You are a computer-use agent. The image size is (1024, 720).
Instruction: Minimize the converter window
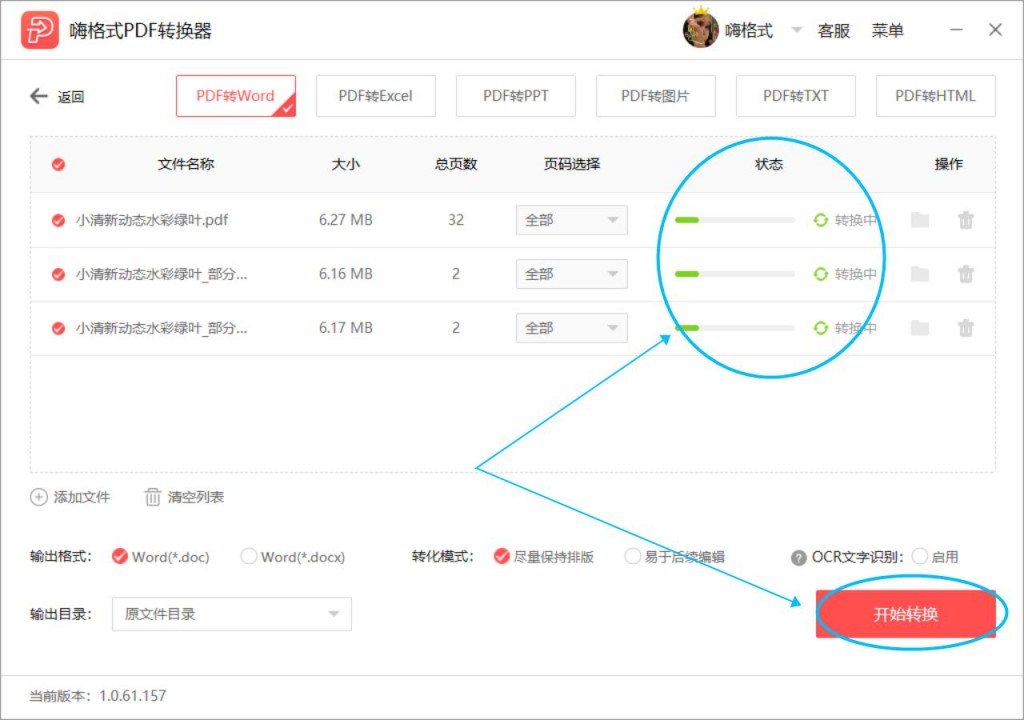(956, 30)
